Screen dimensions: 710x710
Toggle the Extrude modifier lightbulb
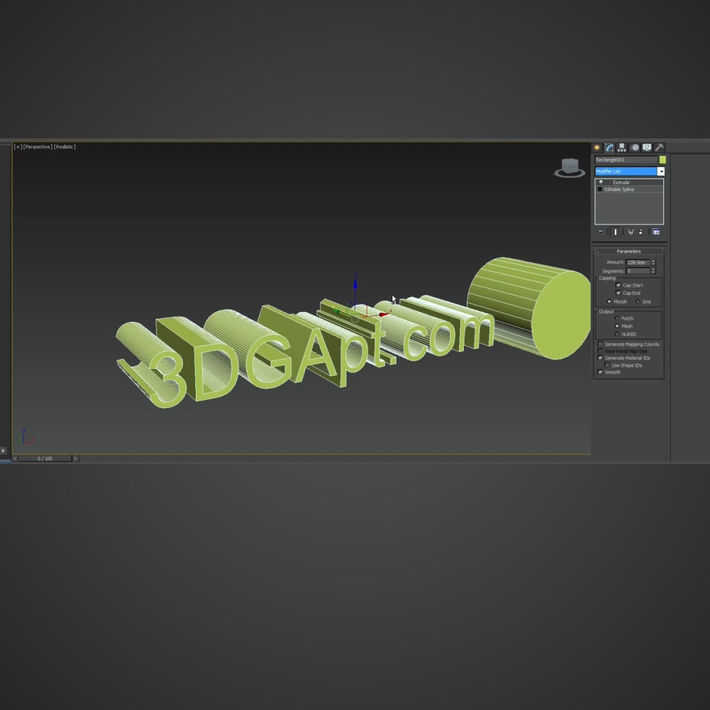(x=601, y=182)
